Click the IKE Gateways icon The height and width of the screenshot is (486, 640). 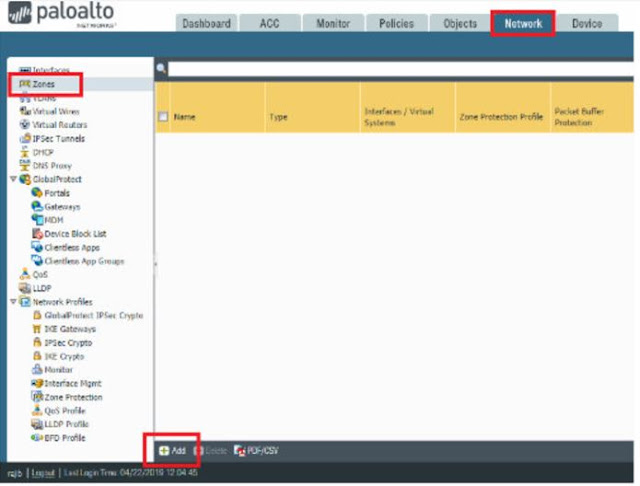(37, 329)
